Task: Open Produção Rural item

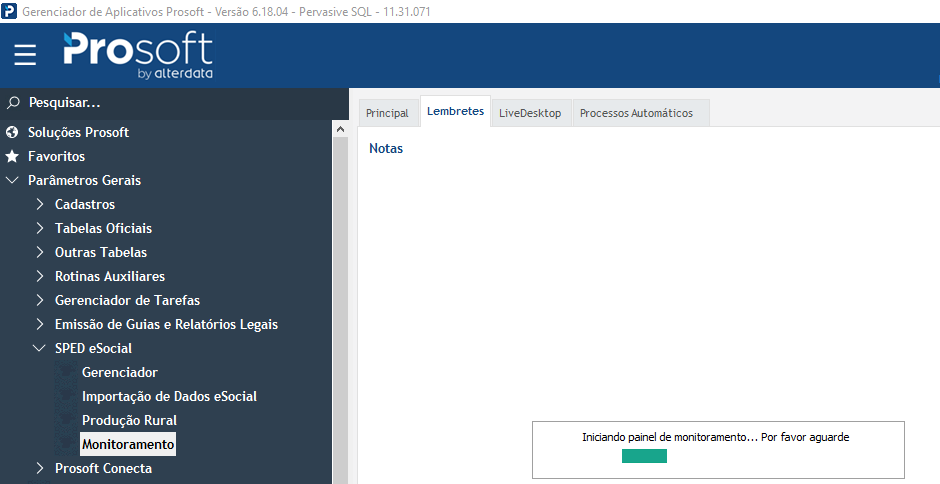Action: pos(129,420)
